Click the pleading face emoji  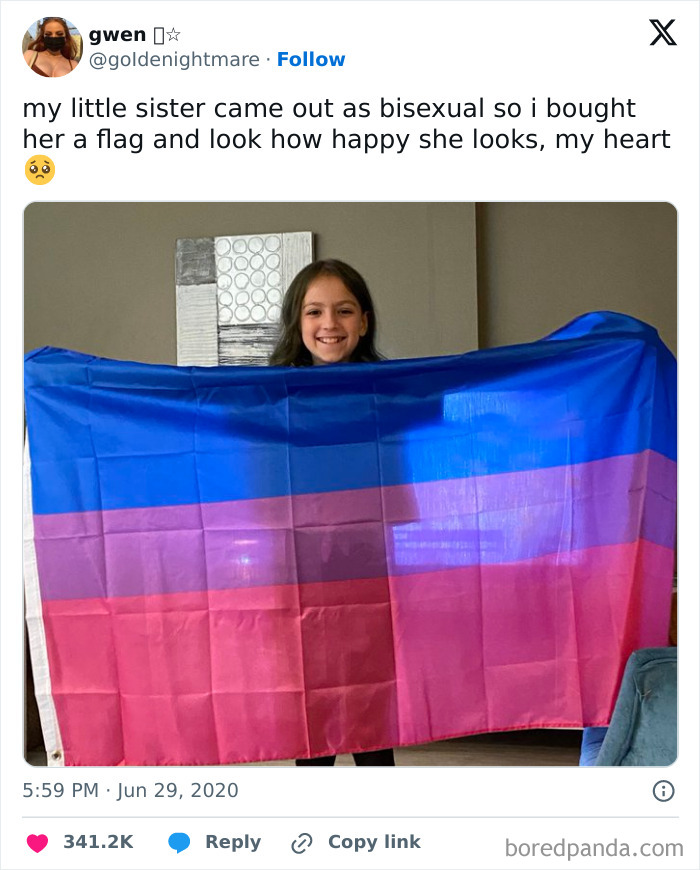click(40, 170)
